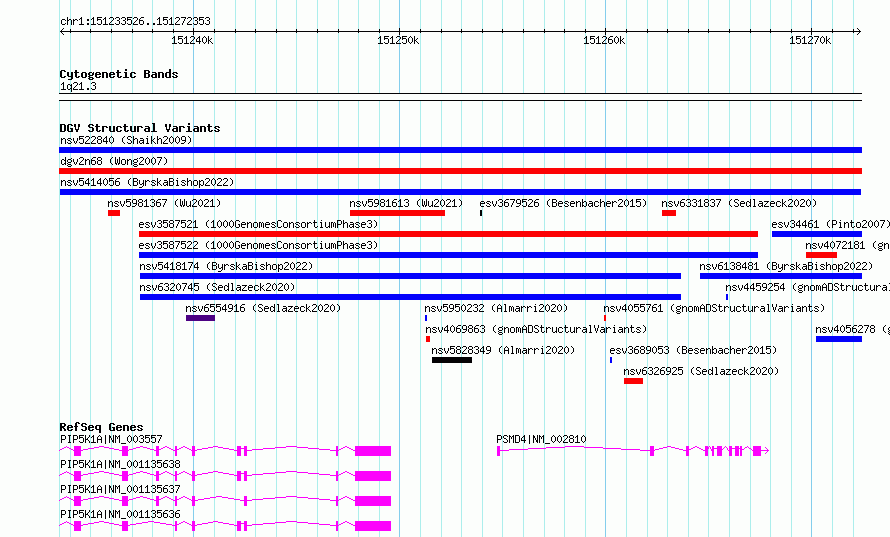Click the esv3587521 red variant bar
Screen dimensions: 890x537
[448, 234]
